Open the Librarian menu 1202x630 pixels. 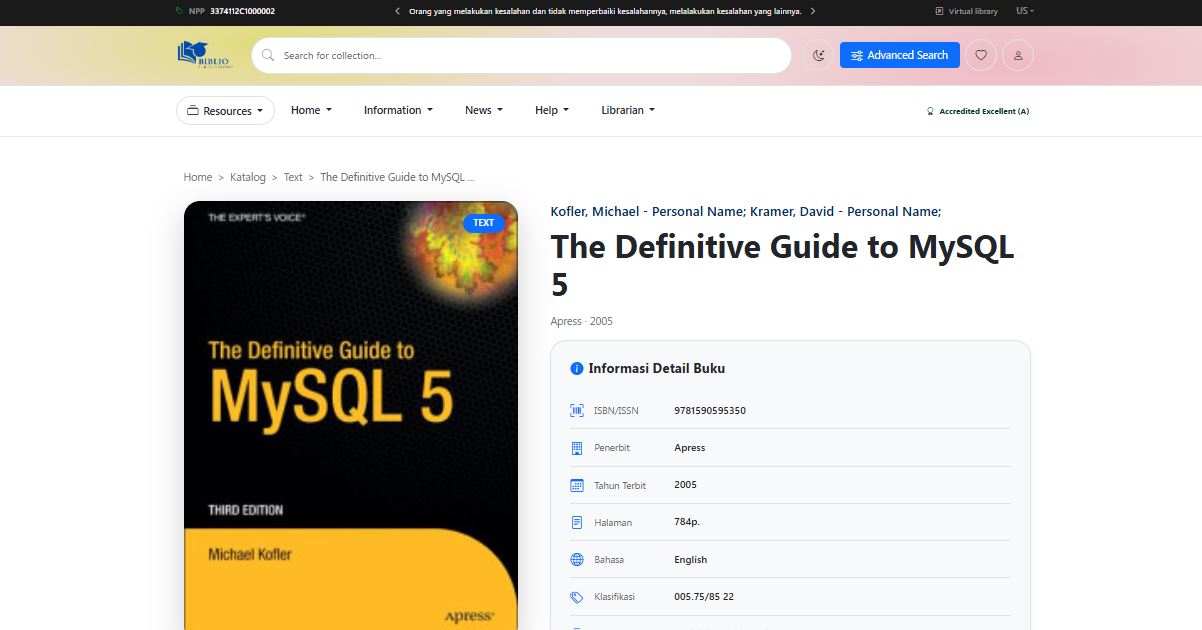click(x=628, y=110)
